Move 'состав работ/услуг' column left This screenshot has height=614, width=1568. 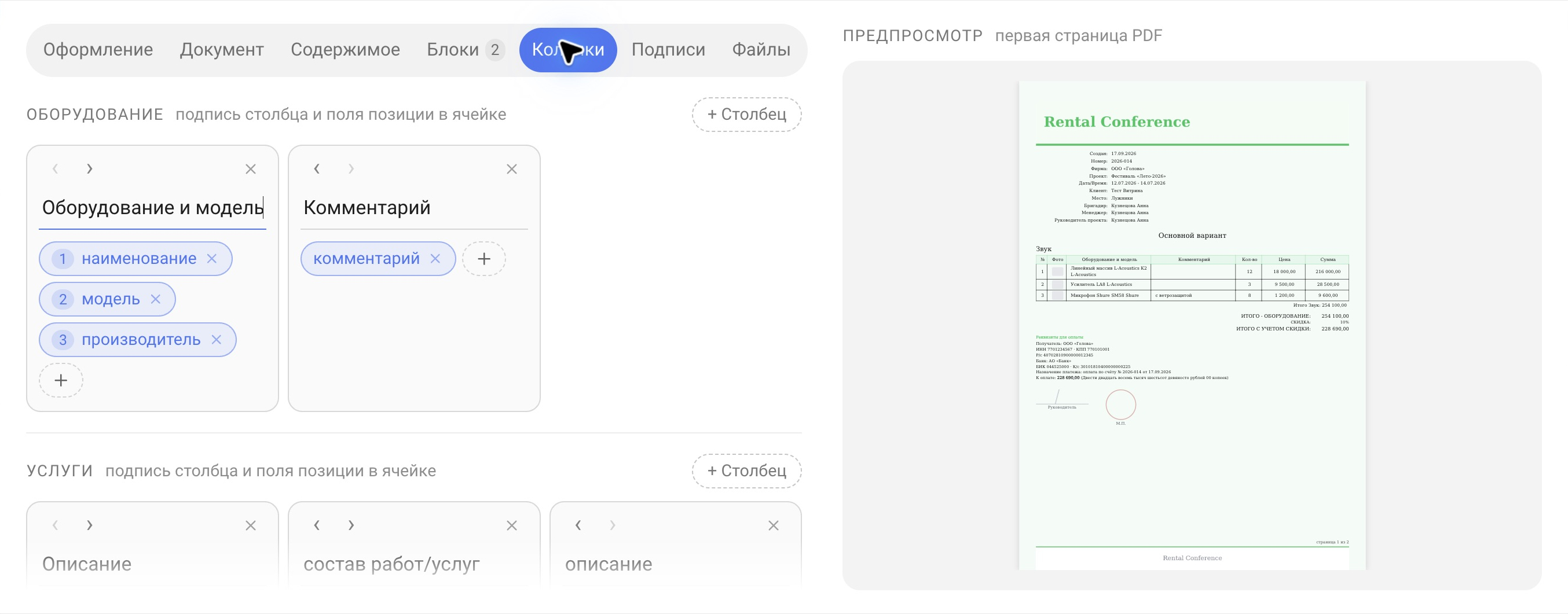317,525
